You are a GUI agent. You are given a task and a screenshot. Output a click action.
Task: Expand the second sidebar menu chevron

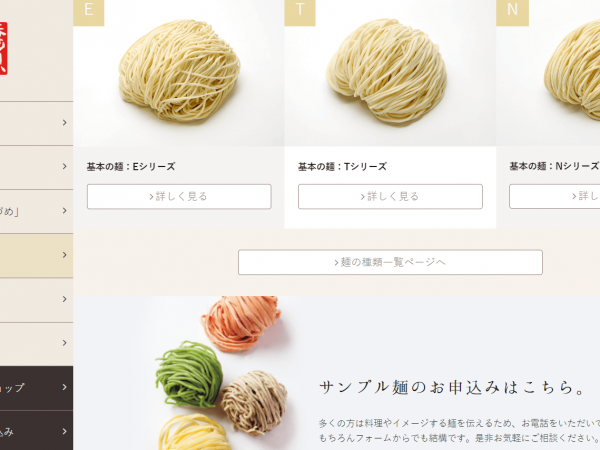65,166
